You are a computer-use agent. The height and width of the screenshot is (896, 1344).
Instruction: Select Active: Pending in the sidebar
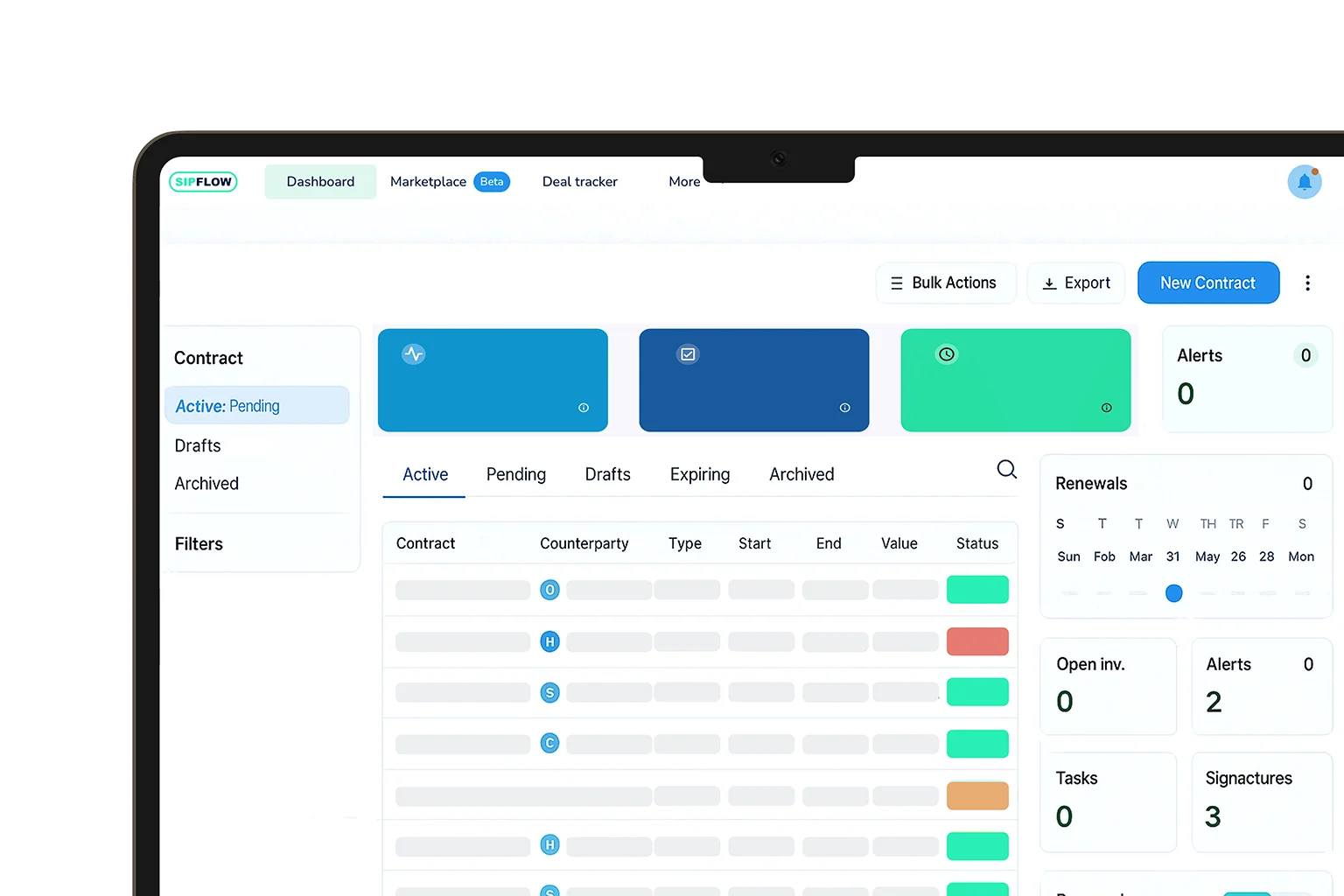(257, 406)
